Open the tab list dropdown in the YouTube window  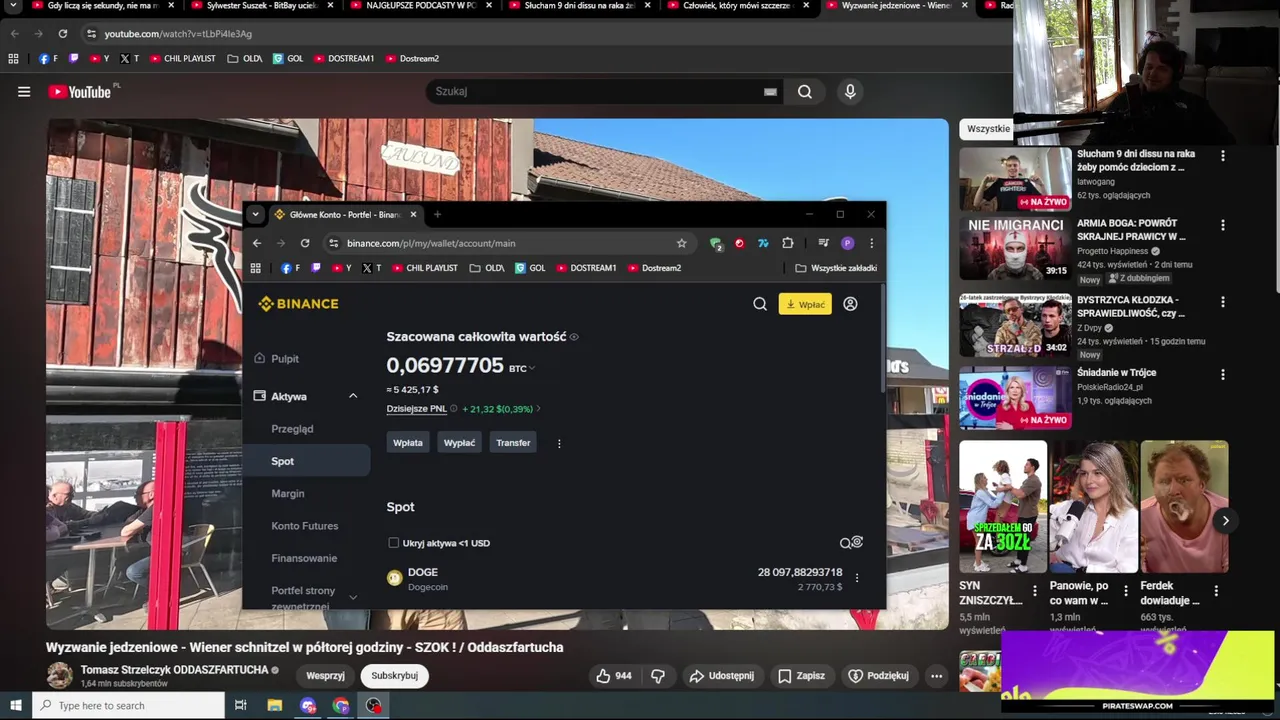coord(14,6)
